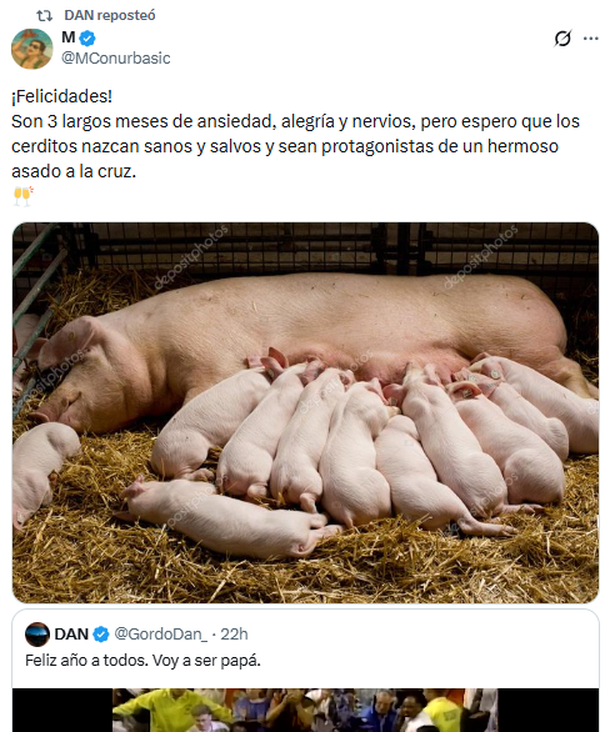
Task: Open the @MConurbasic handle link
Action: [116, 58]
